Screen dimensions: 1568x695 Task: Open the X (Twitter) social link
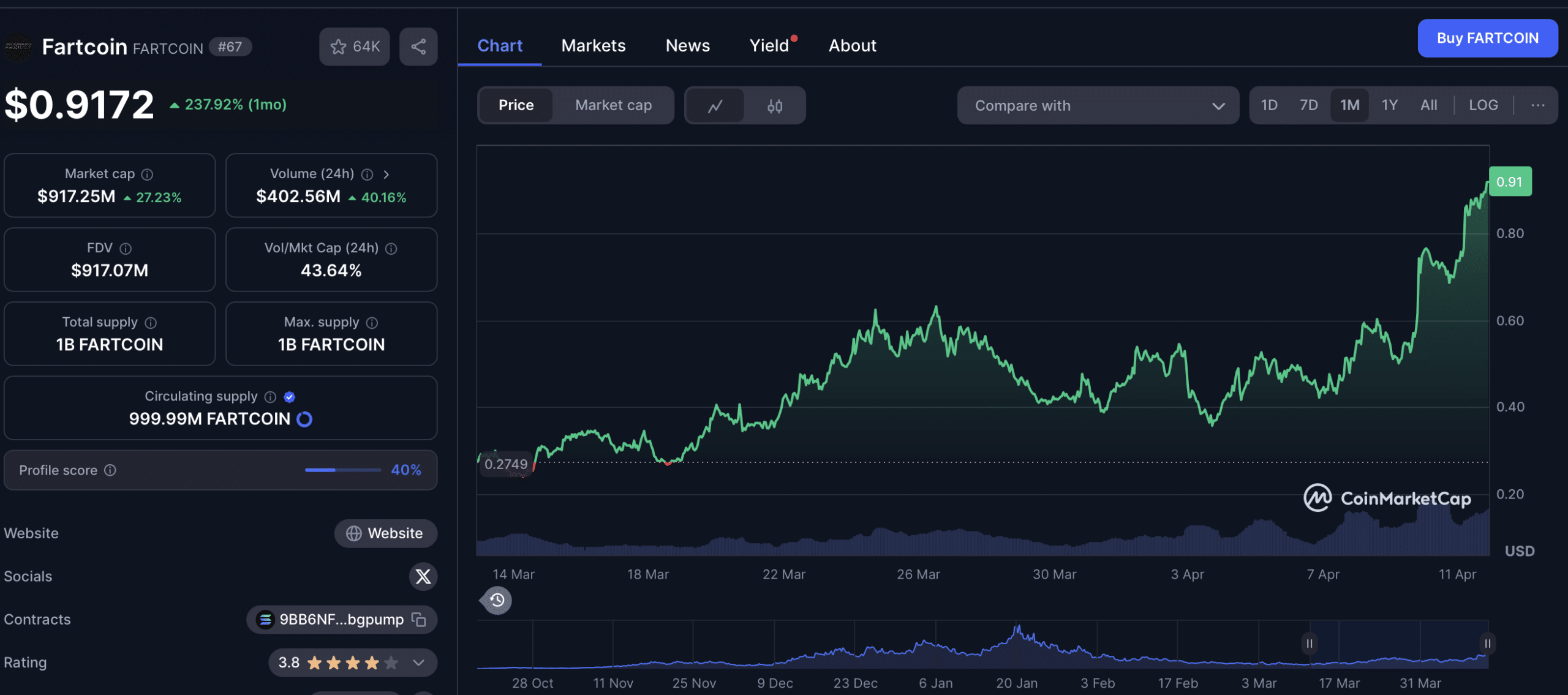(x=423, y=576)
